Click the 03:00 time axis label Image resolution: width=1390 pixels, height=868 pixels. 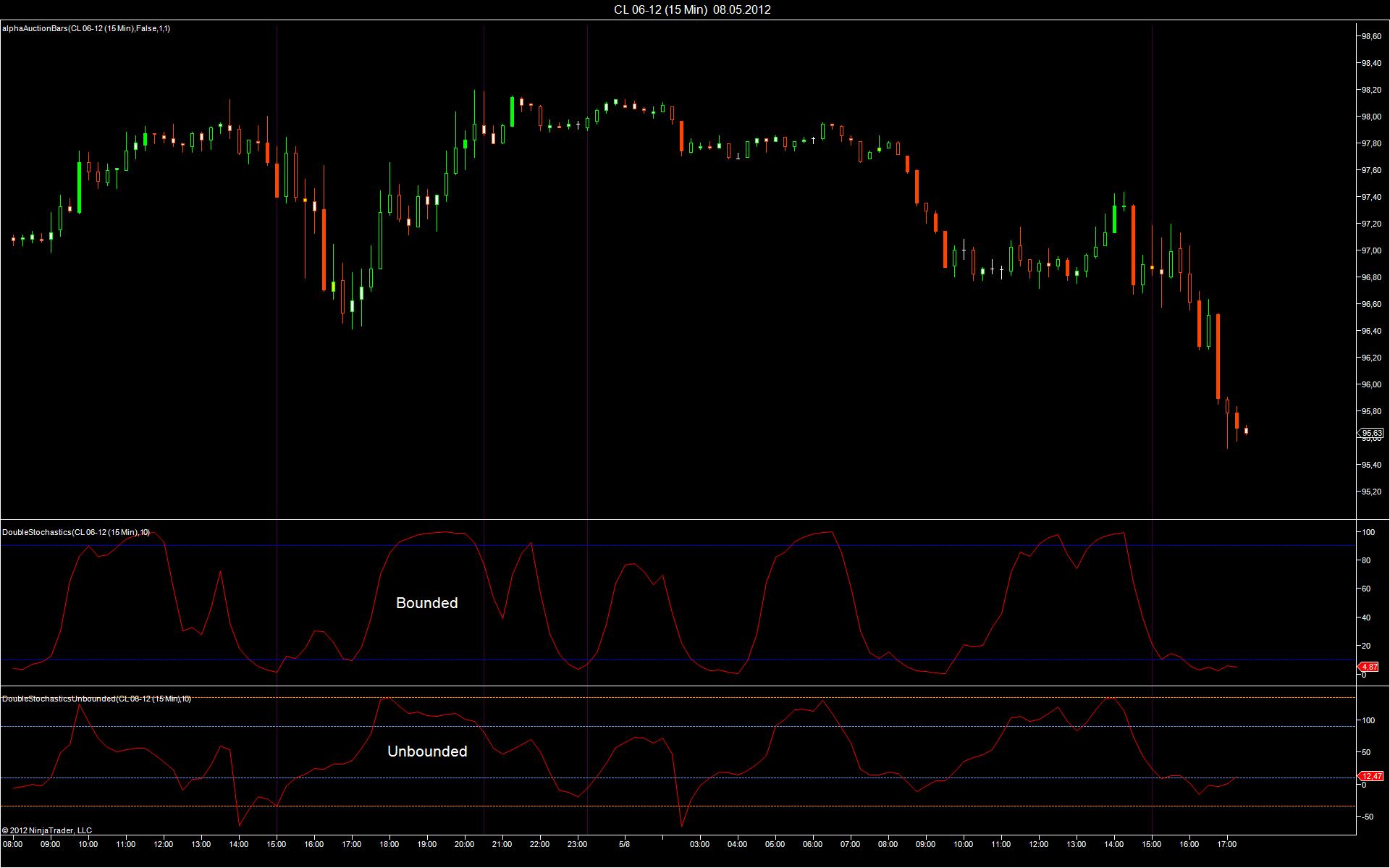[700, 844]
